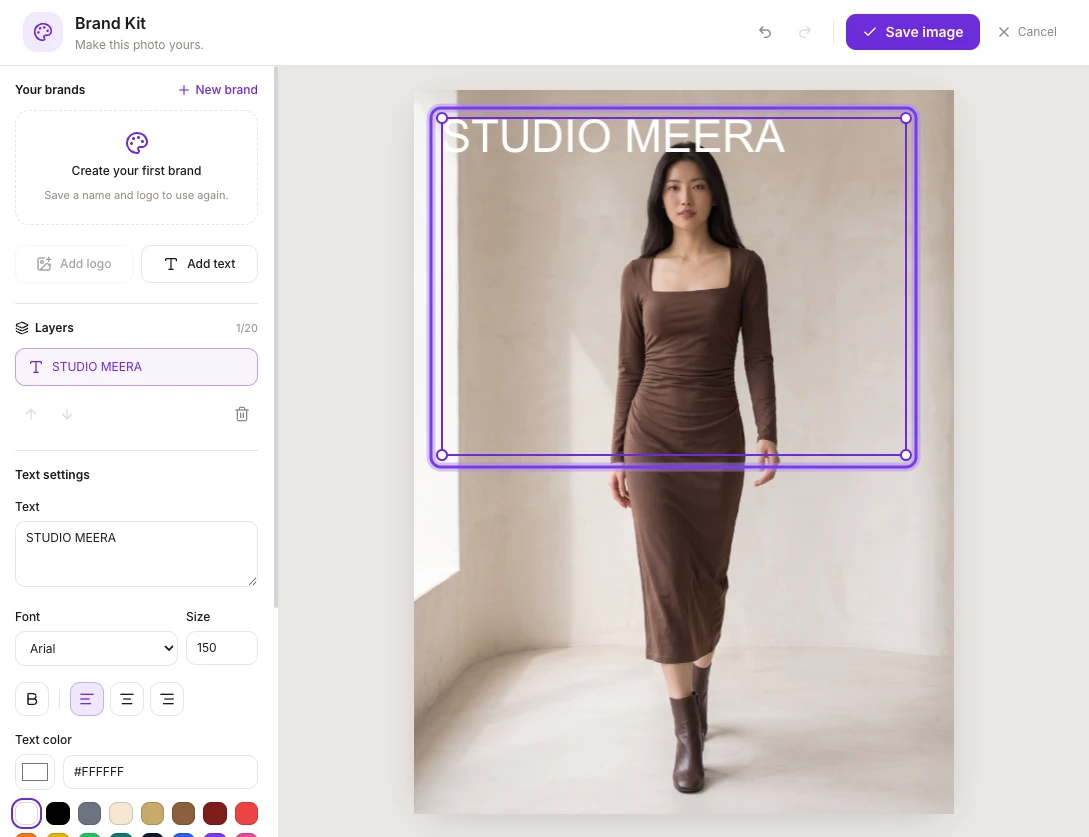Click the Text textarea containing STUDIO MEERA
1089x837 pixels.
click(x=136, y=554)
